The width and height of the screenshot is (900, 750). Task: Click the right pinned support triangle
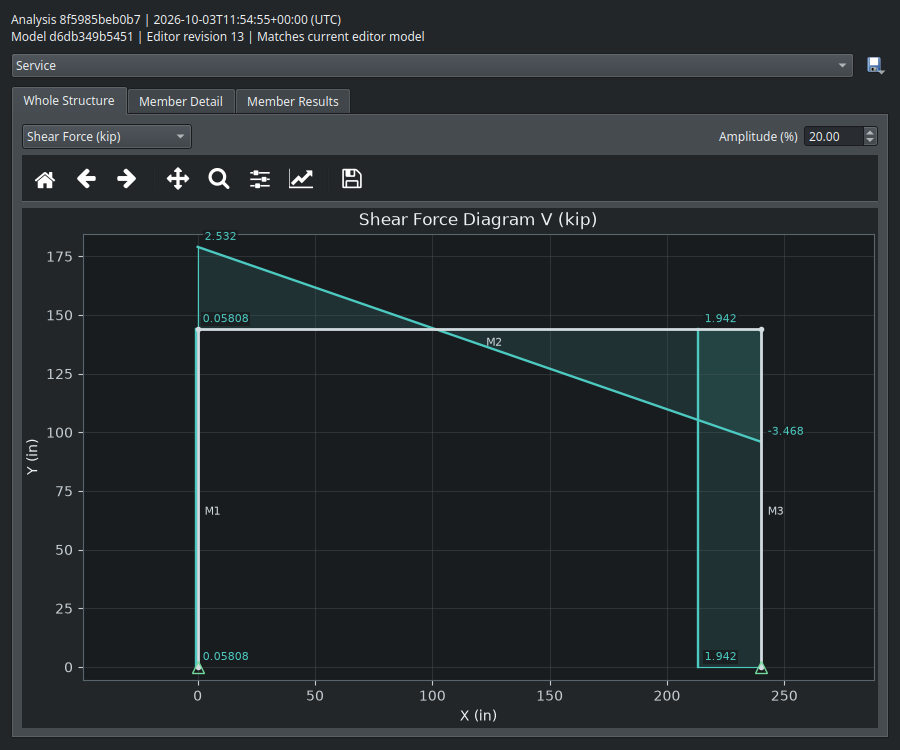click(761, 668)
